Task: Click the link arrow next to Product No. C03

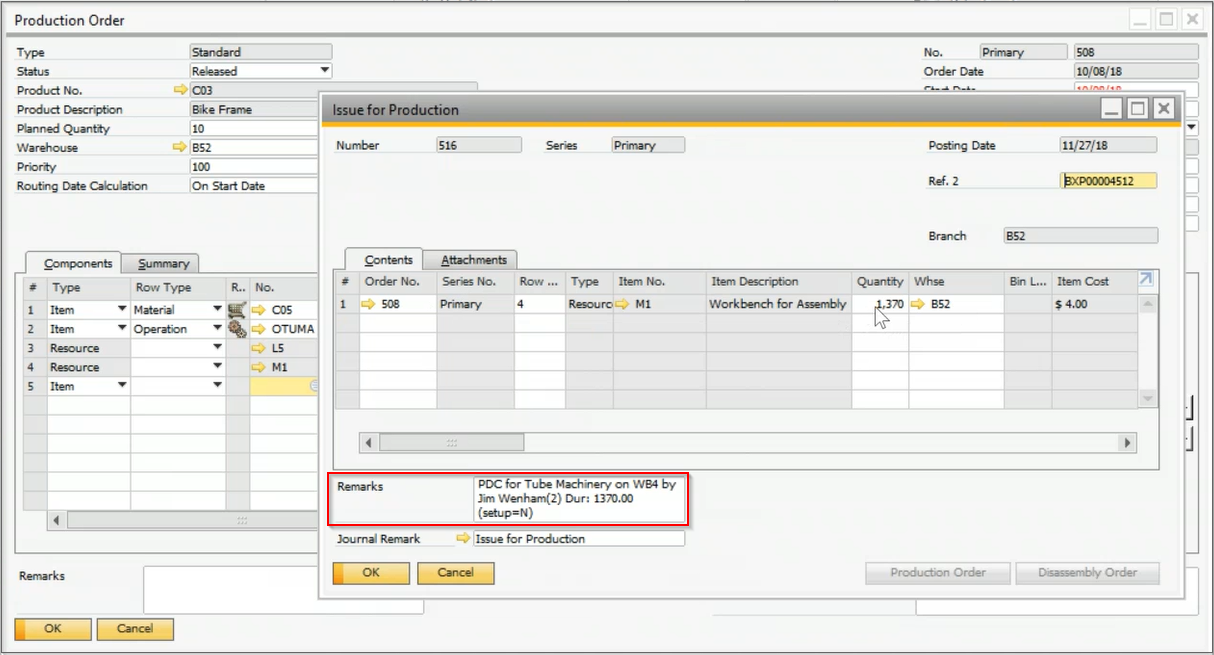Action: 180,90
